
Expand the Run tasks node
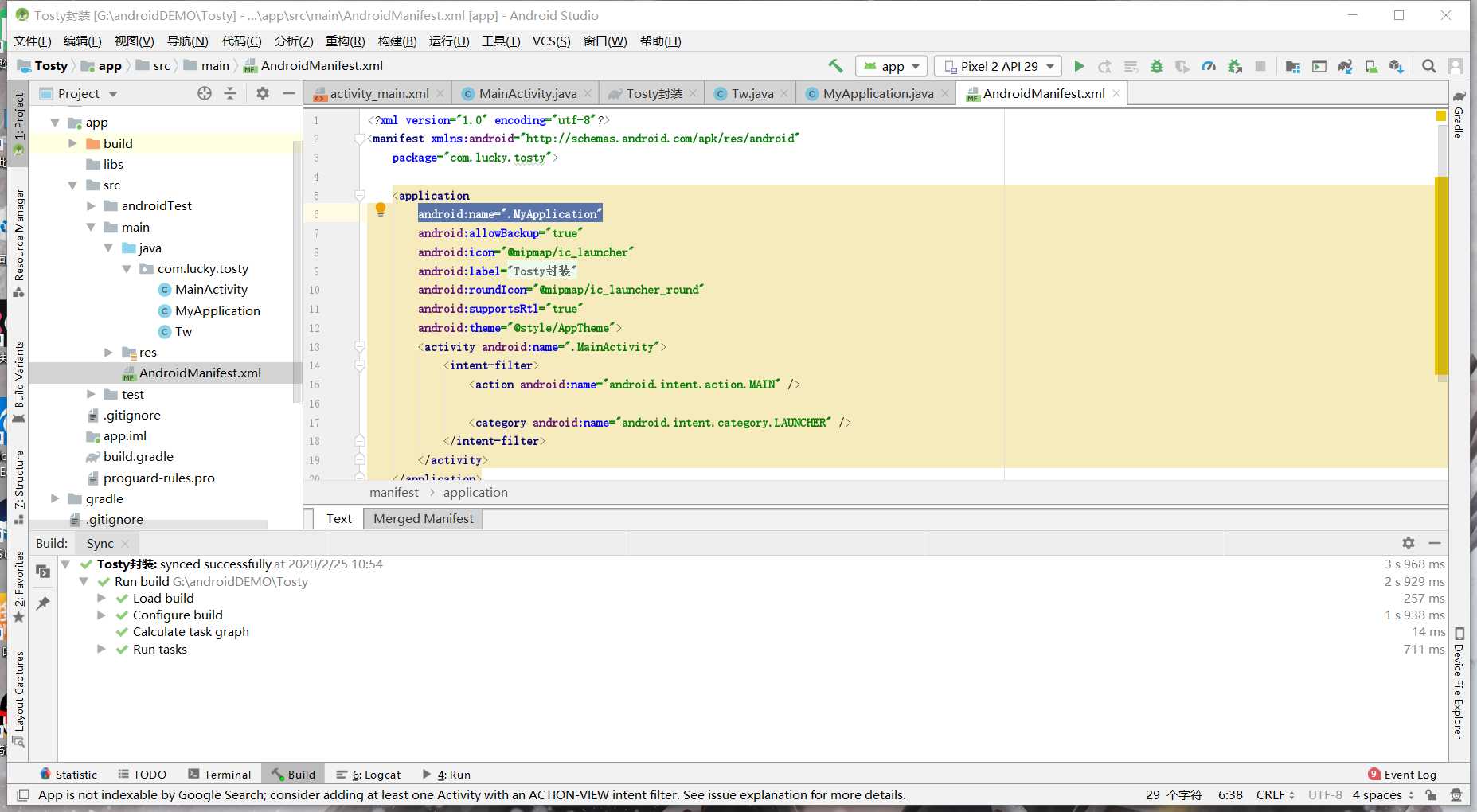point(101,649)
